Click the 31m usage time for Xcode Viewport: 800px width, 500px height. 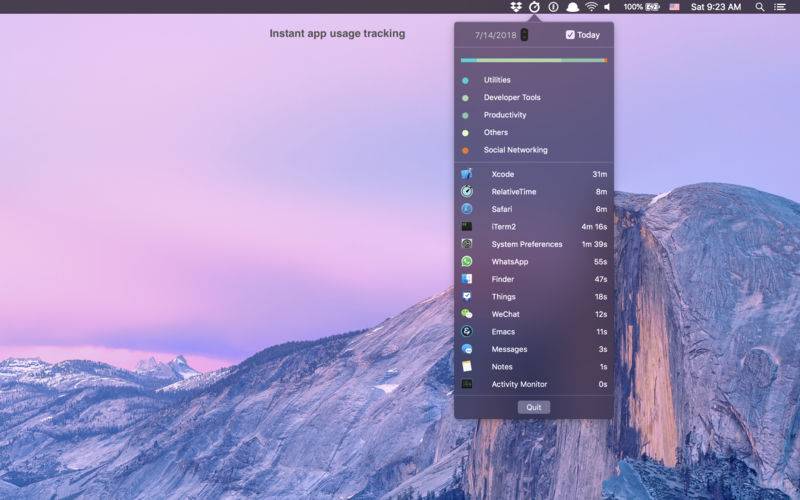pyautogui.click(x=599, y=174)
